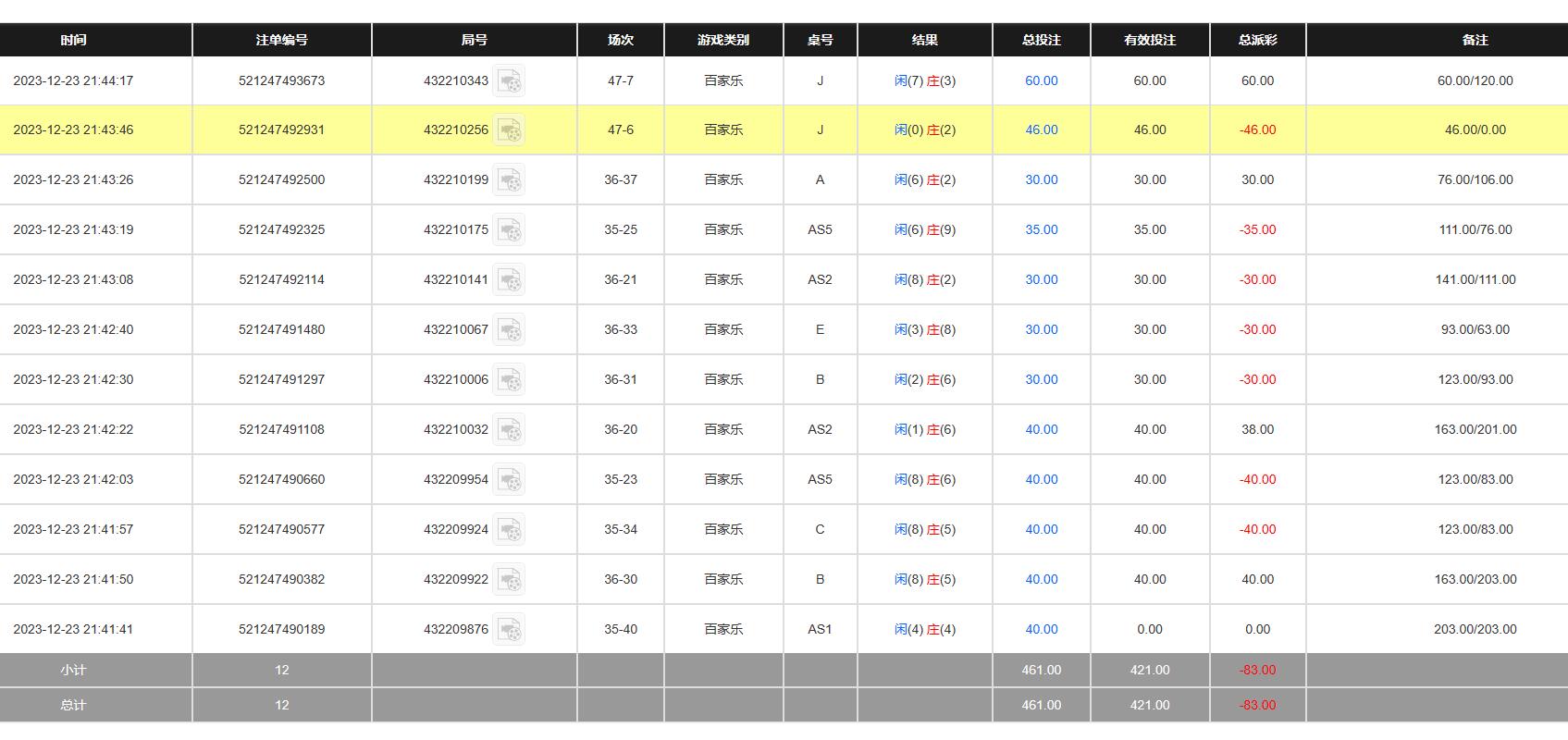View replay icon of round 432210006
Viewport: 1568px width, 740px height.
[509, 380]
